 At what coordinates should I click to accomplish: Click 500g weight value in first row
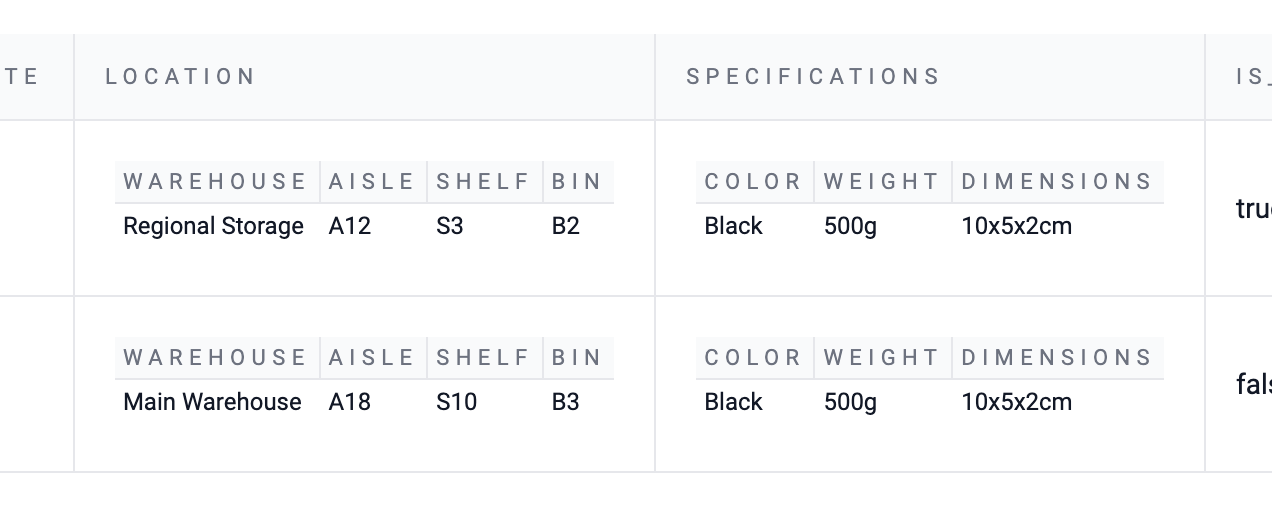click(x=850, y=226)
